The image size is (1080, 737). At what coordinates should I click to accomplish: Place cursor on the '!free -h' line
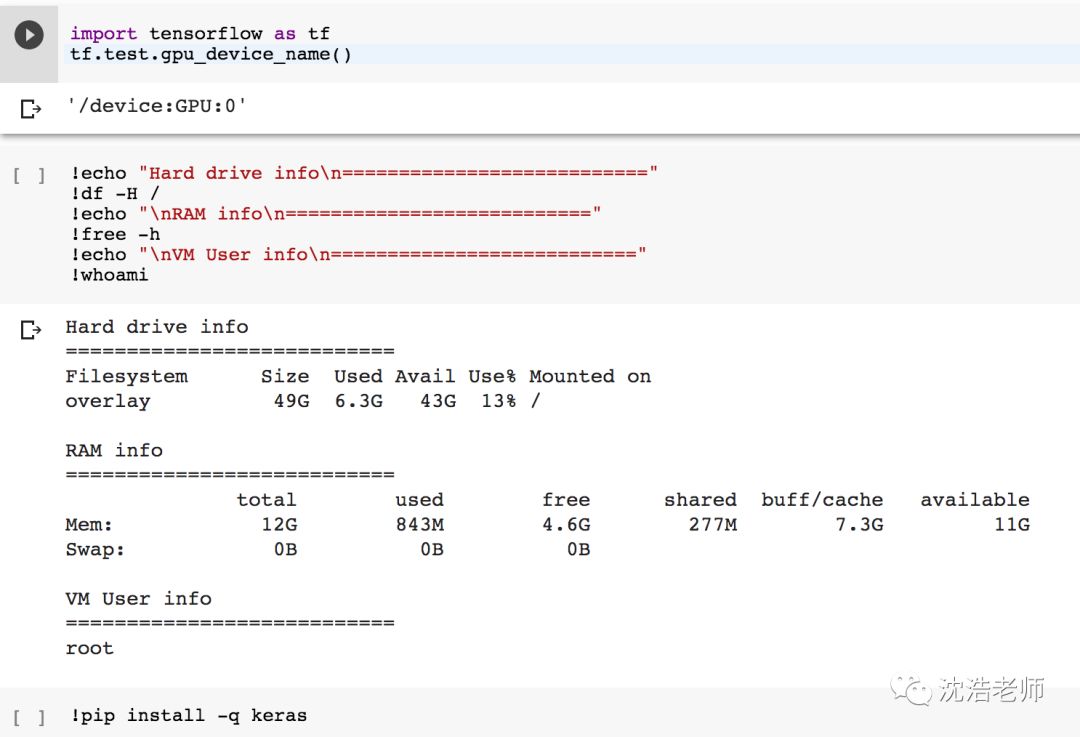(115, 234)
